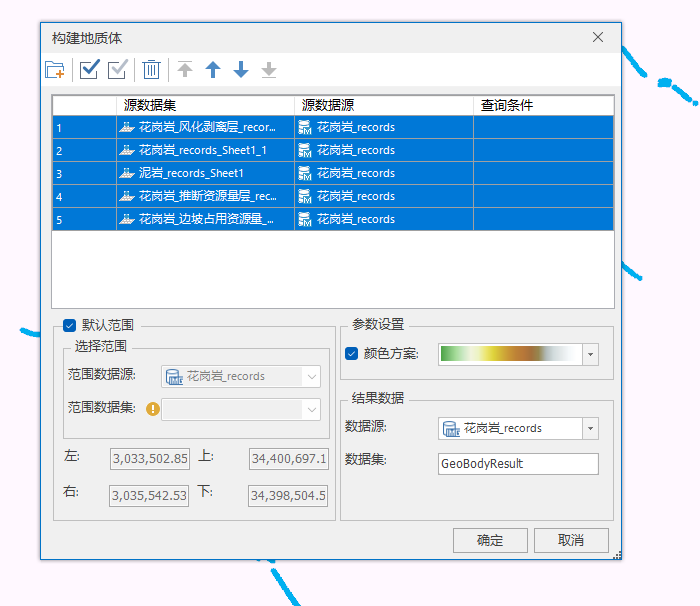Screen dimensions: 700x606
Task: Click datasource icon in row 4
Action: pos(304,196)
